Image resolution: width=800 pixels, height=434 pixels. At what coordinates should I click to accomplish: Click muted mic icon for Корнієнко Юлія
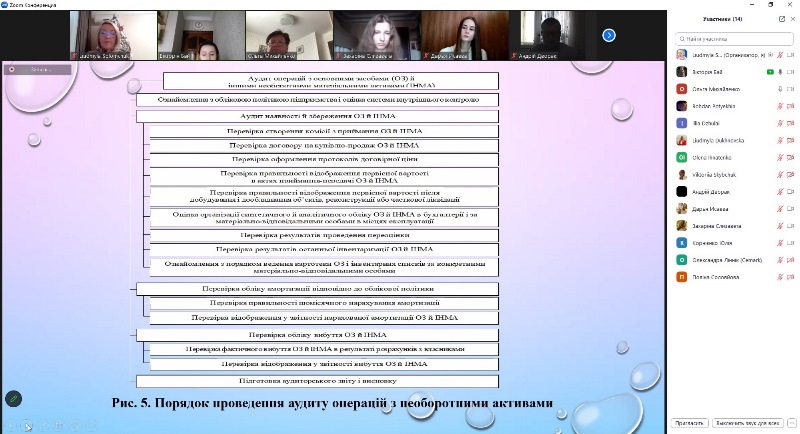(x=780, y=243)
